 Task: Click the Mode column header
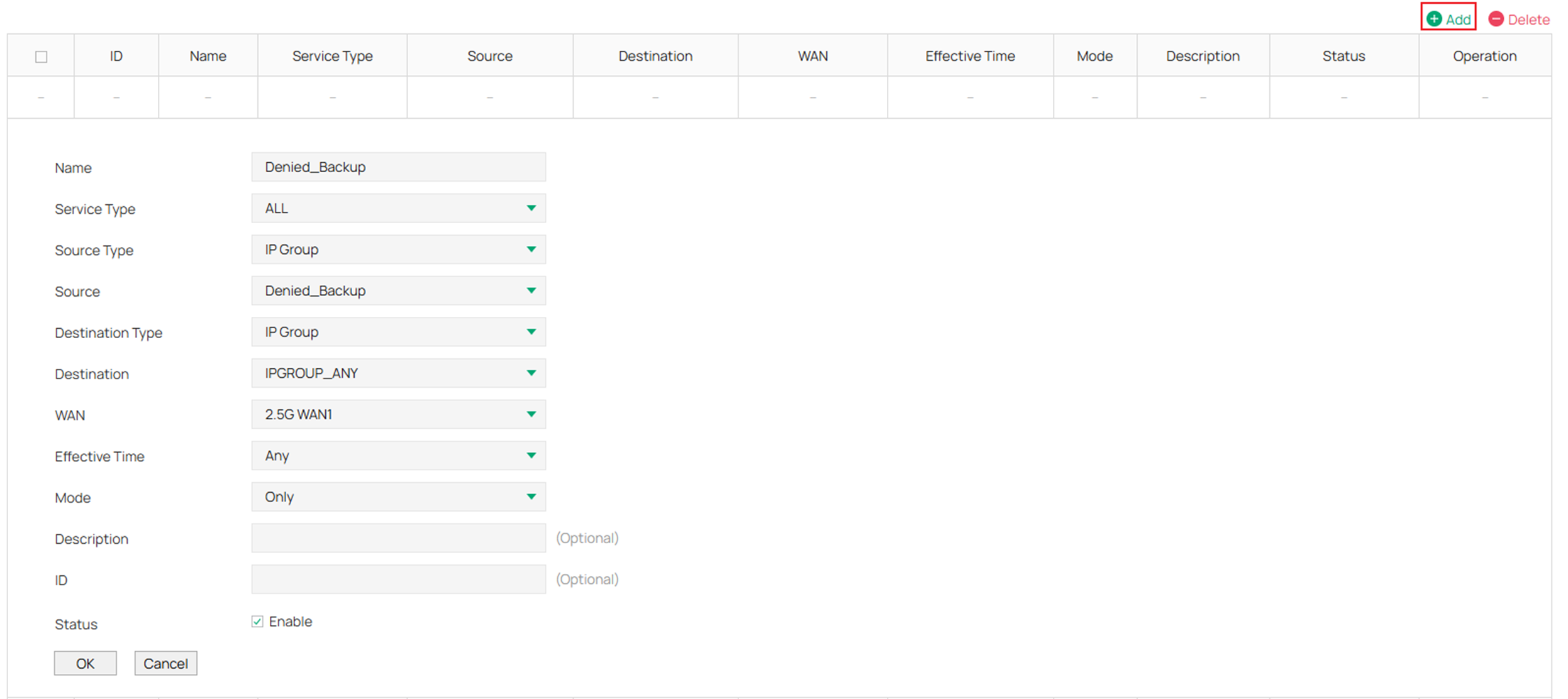click(1095, 56)
